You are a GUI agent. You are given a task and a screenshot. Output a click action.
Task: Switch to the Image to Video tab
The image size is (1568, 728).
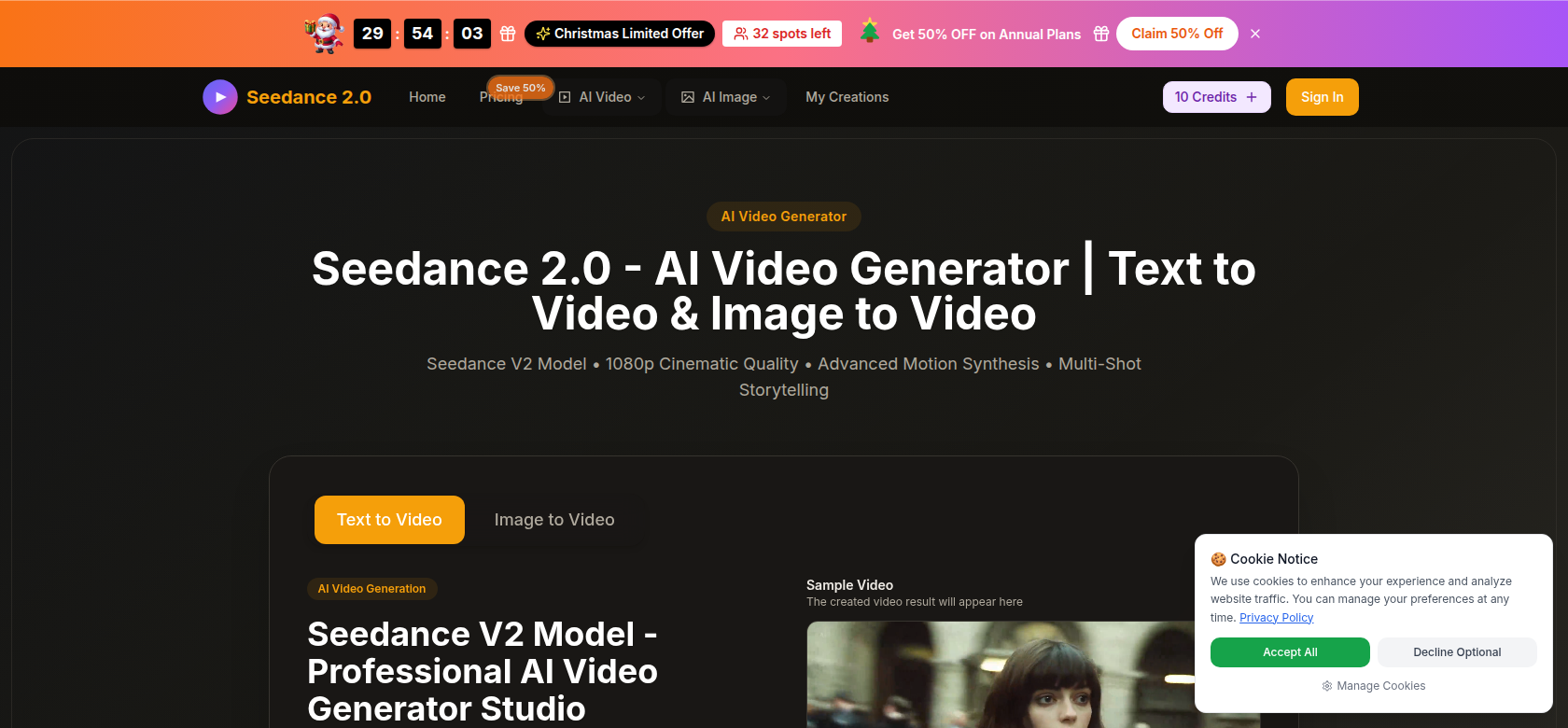(554, 520)
